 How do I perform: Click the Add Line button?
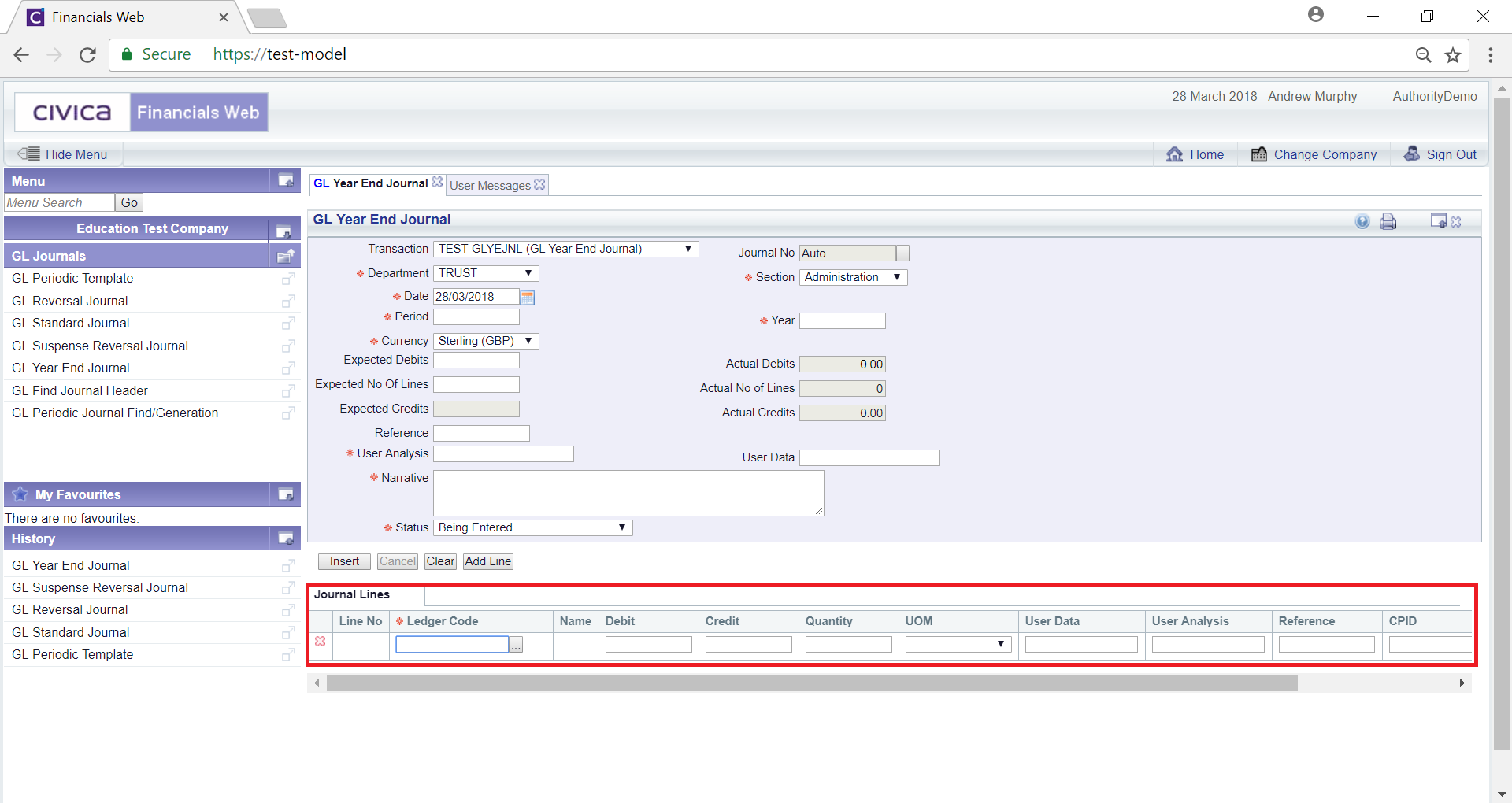point(487,561)
